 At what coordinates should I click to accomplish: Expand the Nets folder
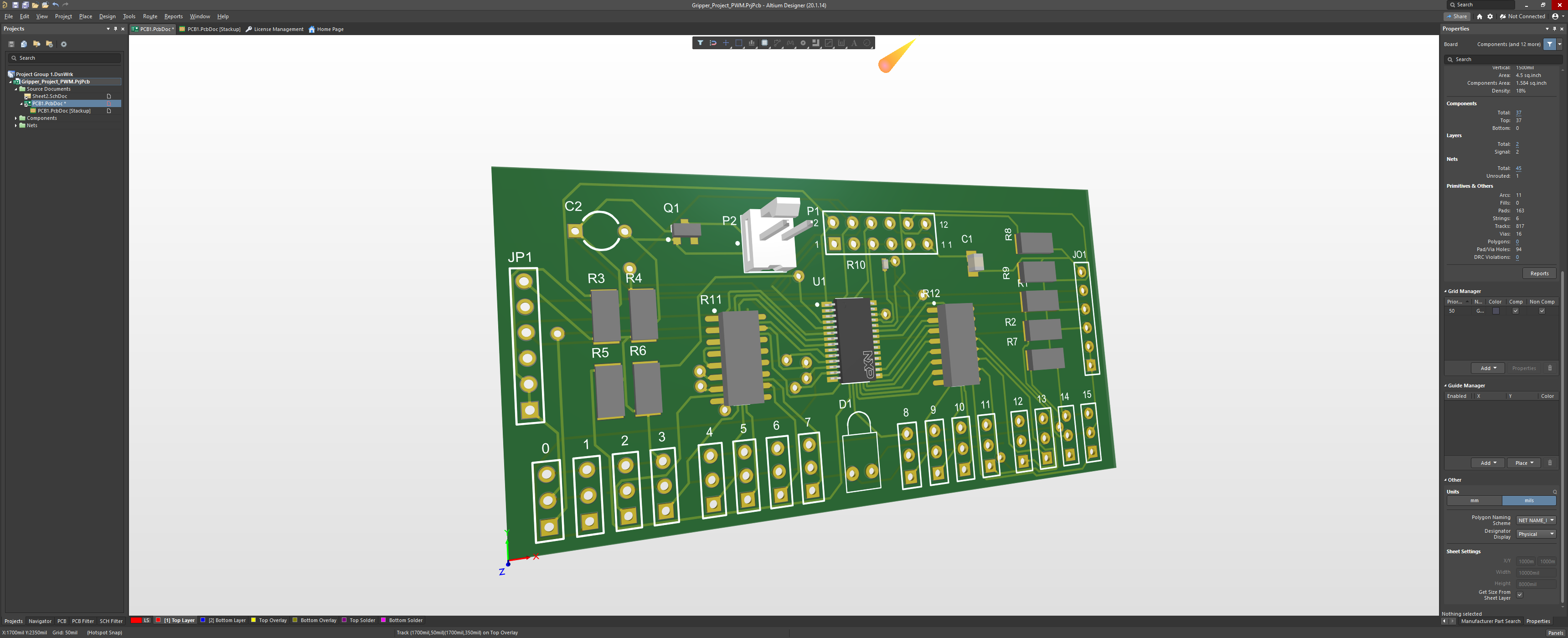coord(16,125)
